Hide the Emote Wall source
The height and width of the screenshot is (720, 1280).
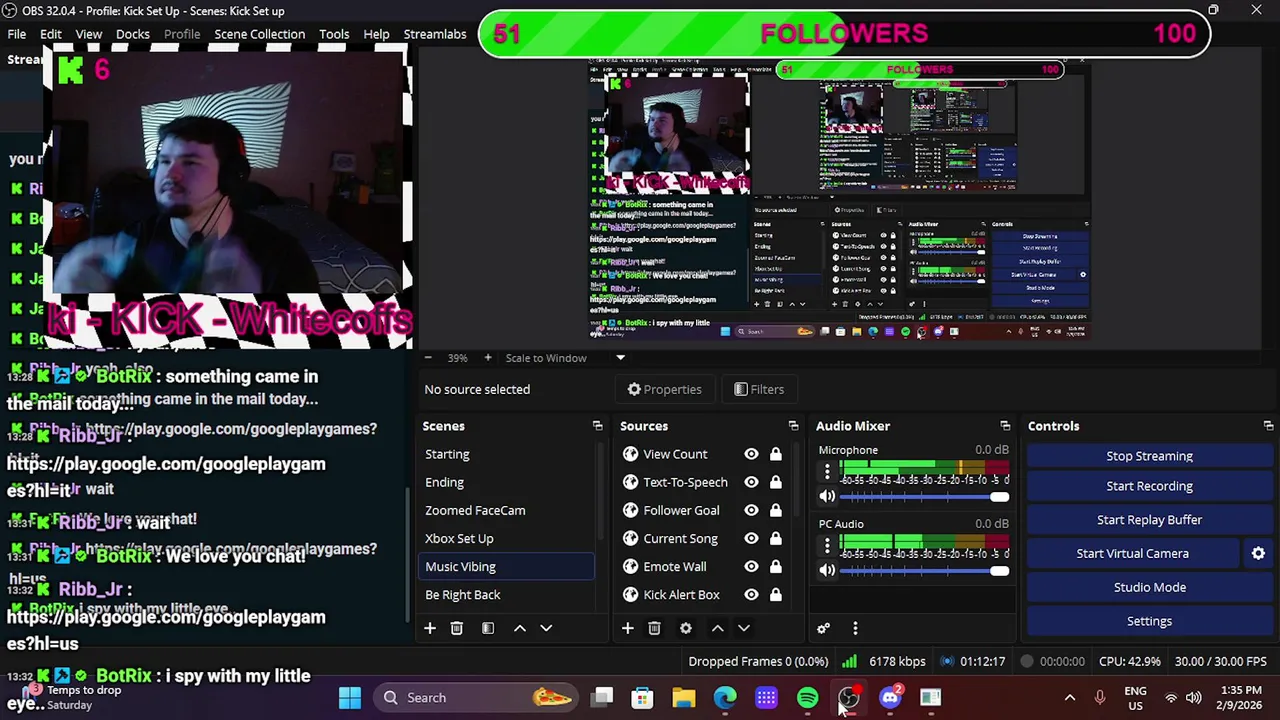coord(751,566)
